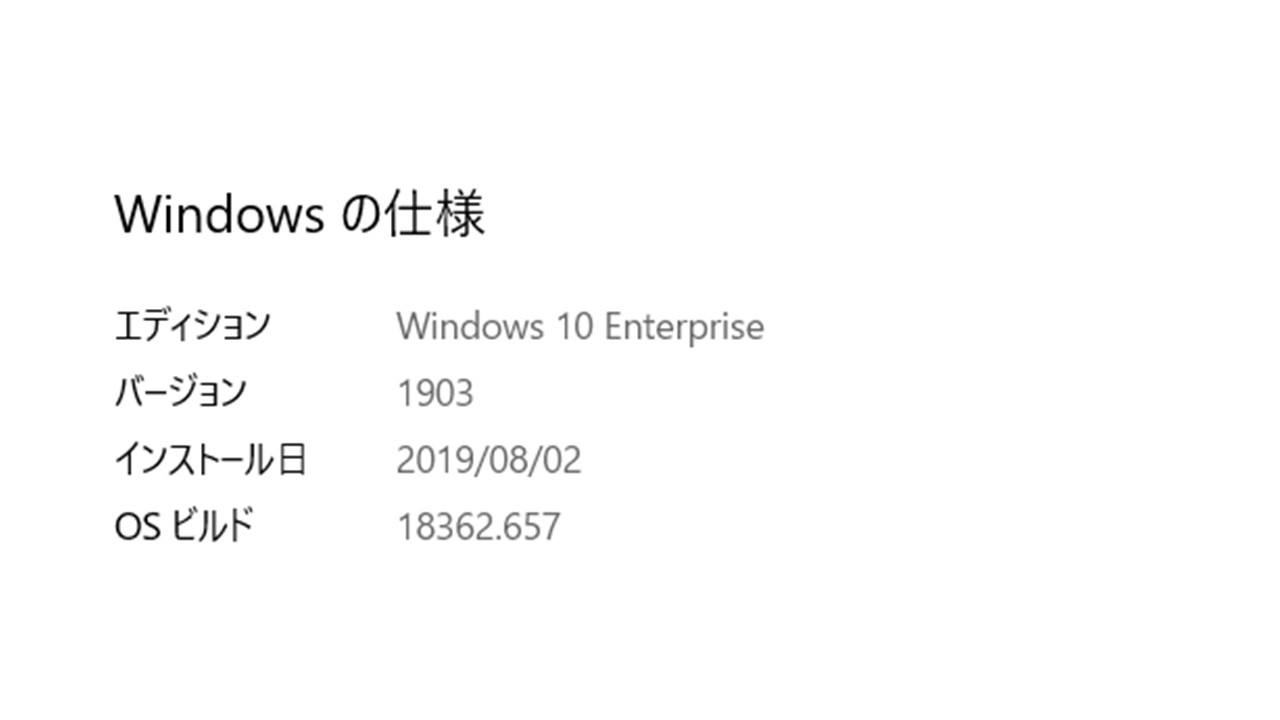Click the バージョン label
1280x720 pixels.
[180, 392]
